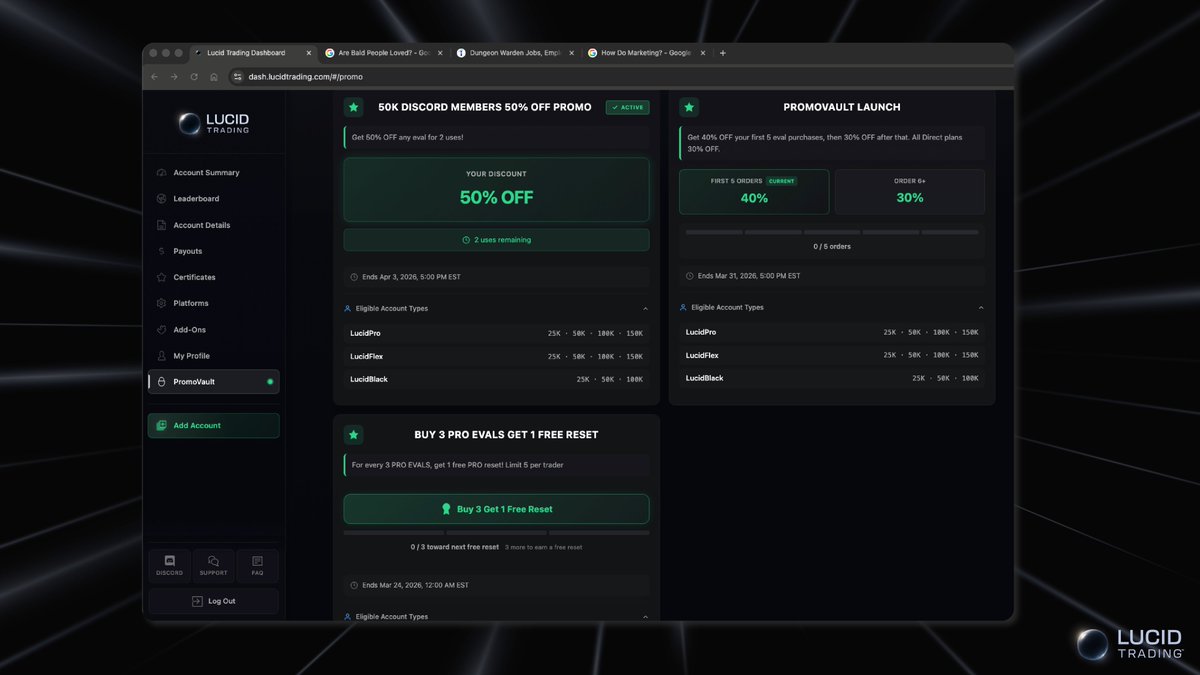
Task: Open a new browser tab
Action: click(723, 53)
